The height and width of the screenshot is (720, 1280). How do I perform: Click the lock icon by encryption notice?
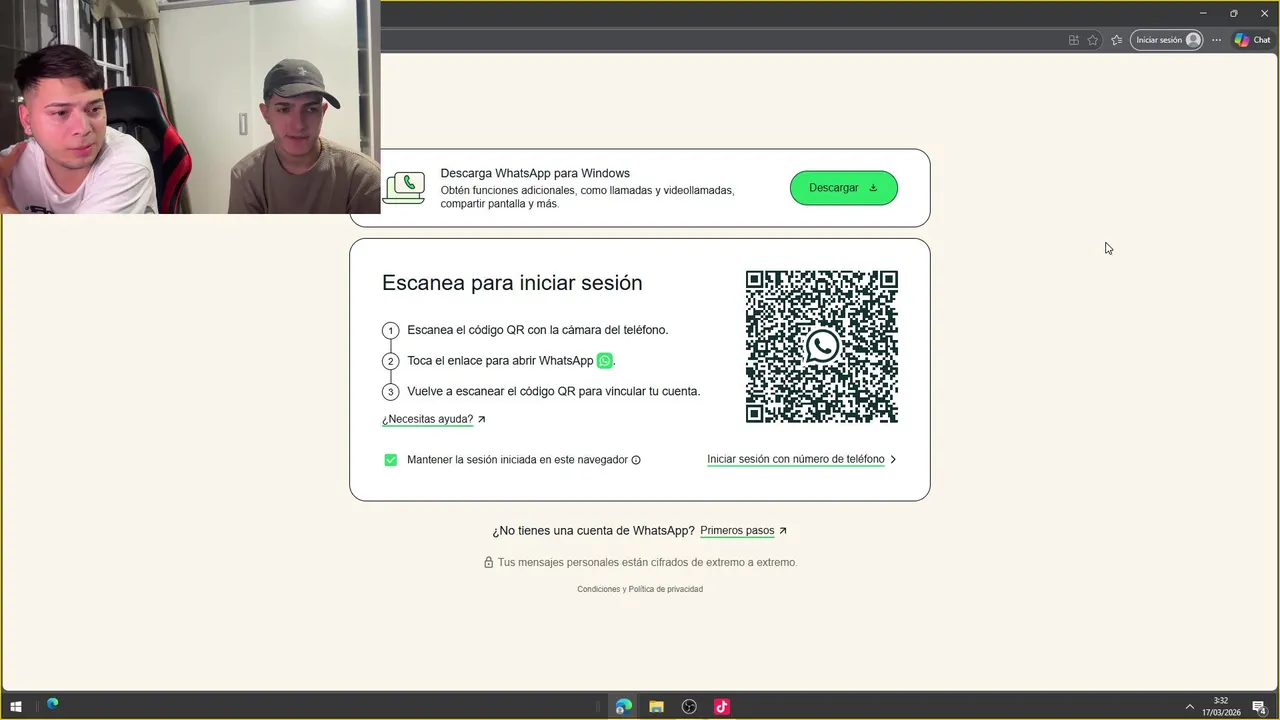click(x=489, y=563)
